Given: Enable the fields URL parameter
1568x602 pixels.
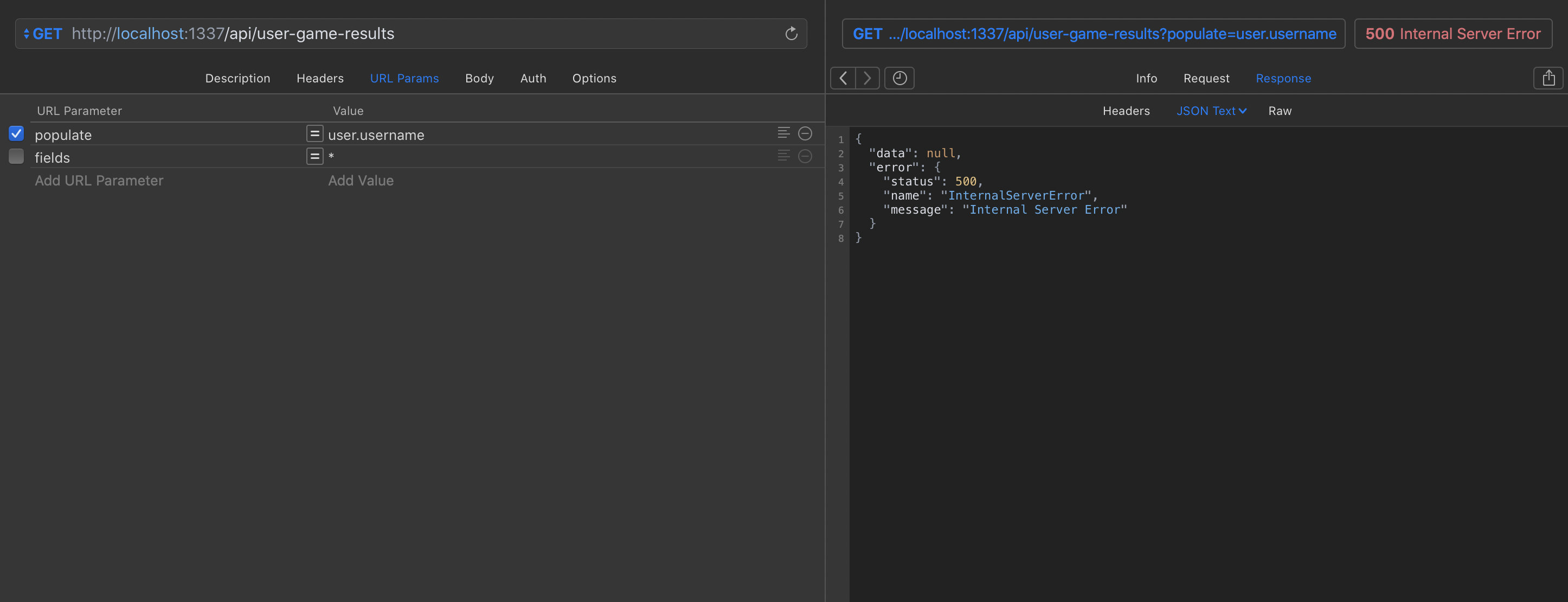Looking at the screenshot, I should (x=16, y=156).
